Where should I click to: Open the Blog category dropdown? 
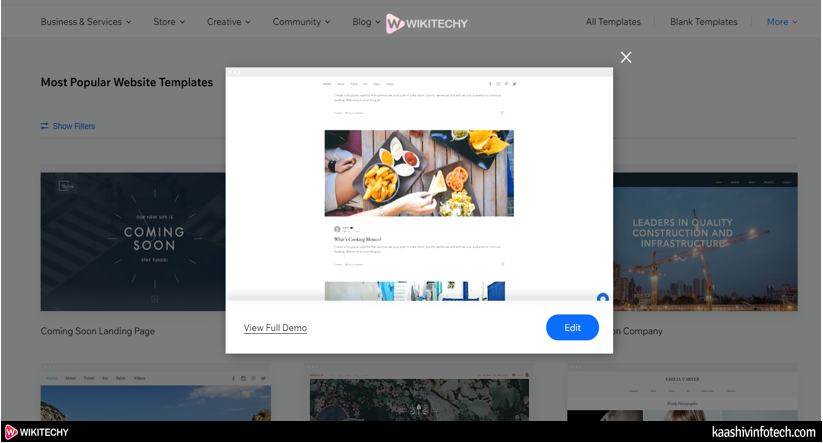tap(366, 22)
